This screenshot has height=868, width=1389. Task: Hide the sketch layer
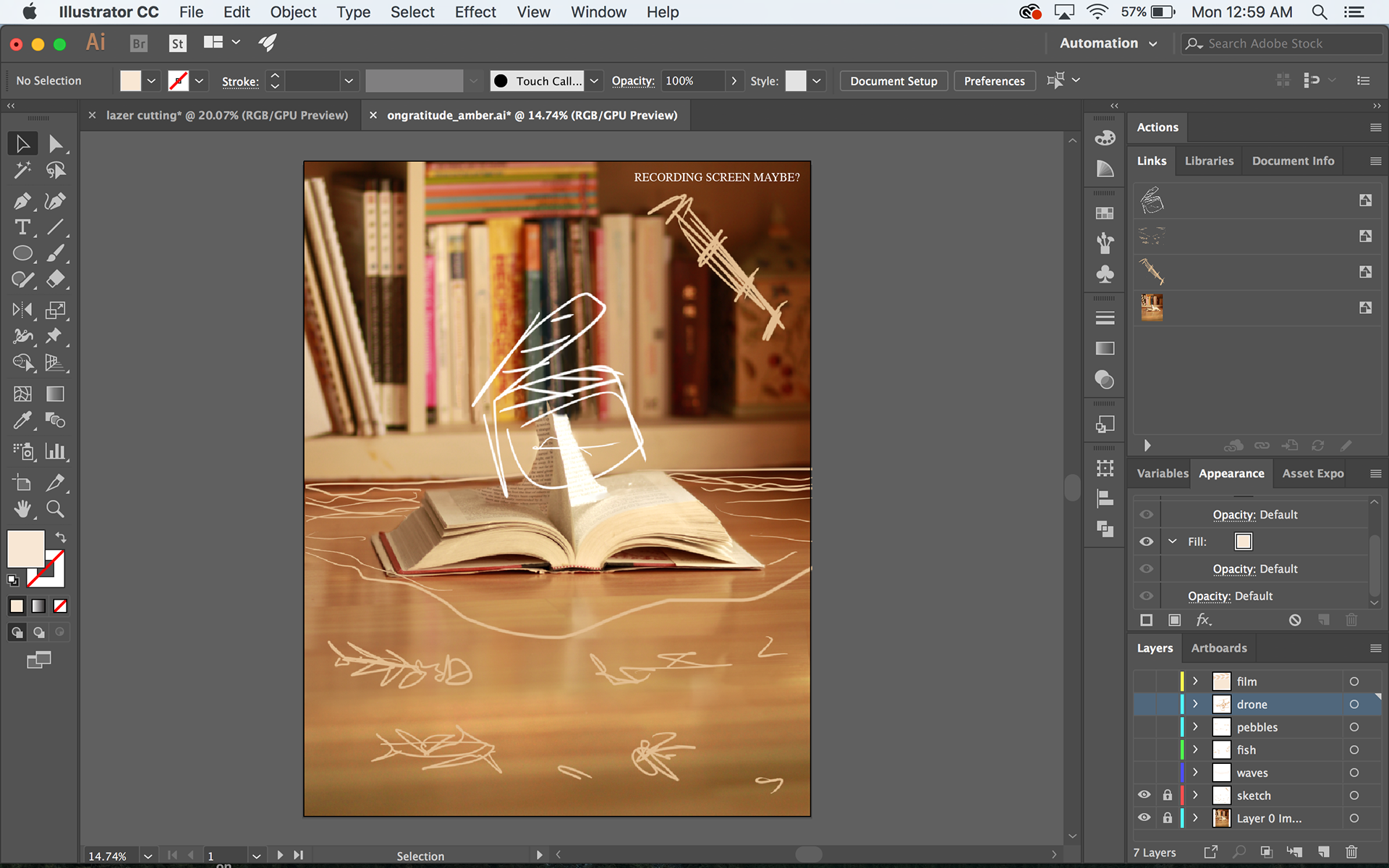(x=1144, y=795)
